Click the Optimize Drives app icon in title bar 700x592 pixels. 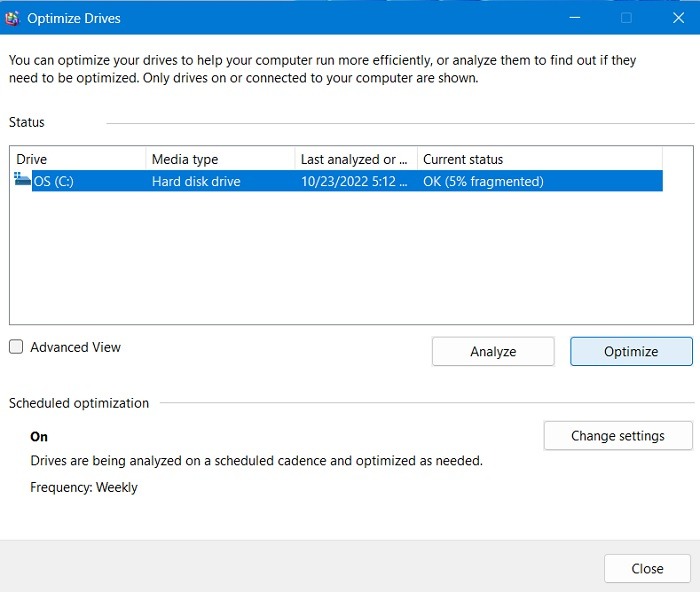tap(12, 18)
